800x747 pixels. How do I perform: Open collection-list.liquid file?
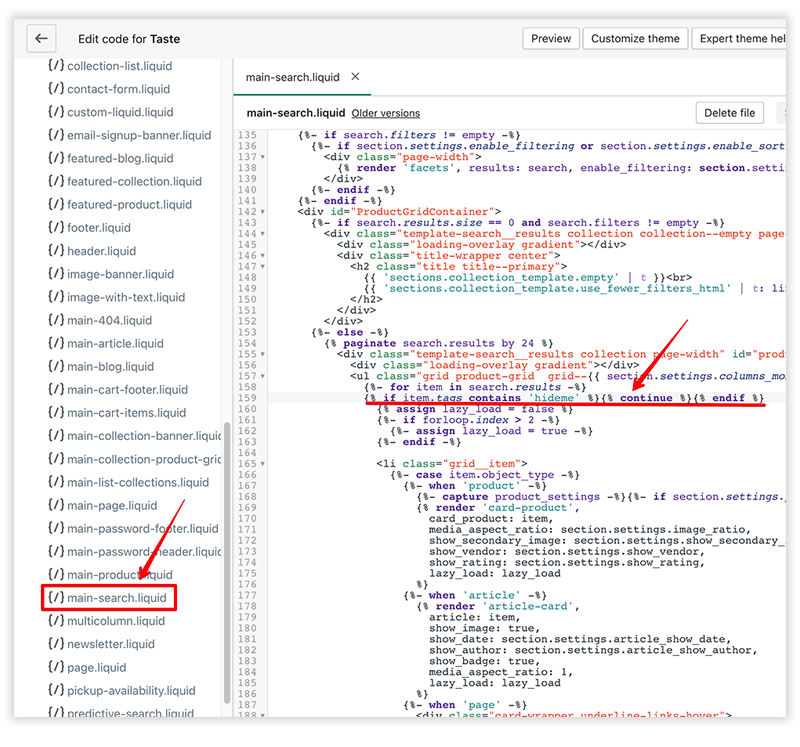pyautogui.click(x=110, y=66)
